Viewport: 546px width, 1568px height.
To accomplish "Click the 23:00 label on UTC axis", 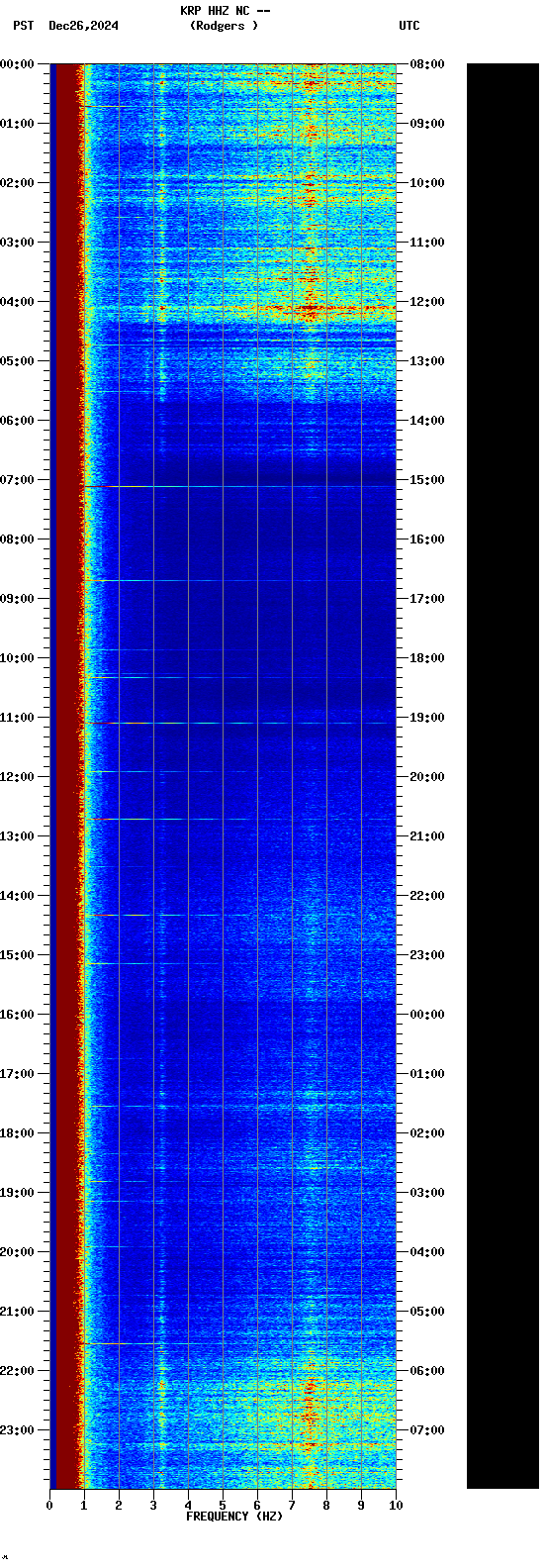I will (x=426, y=955).
